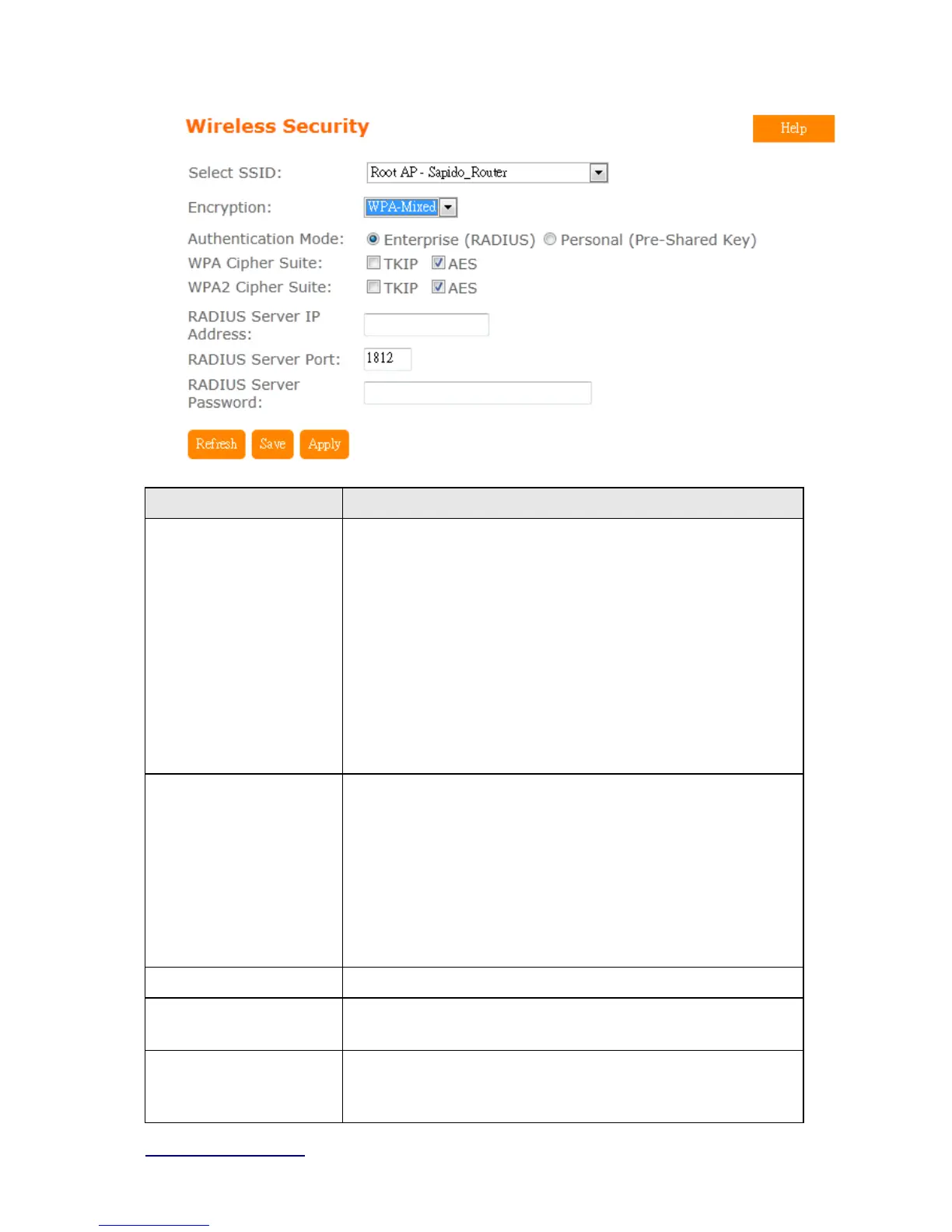Click the Authentication Mode label
The height and width of the screenshot is (1232, 952).
[x=266, y=239]
